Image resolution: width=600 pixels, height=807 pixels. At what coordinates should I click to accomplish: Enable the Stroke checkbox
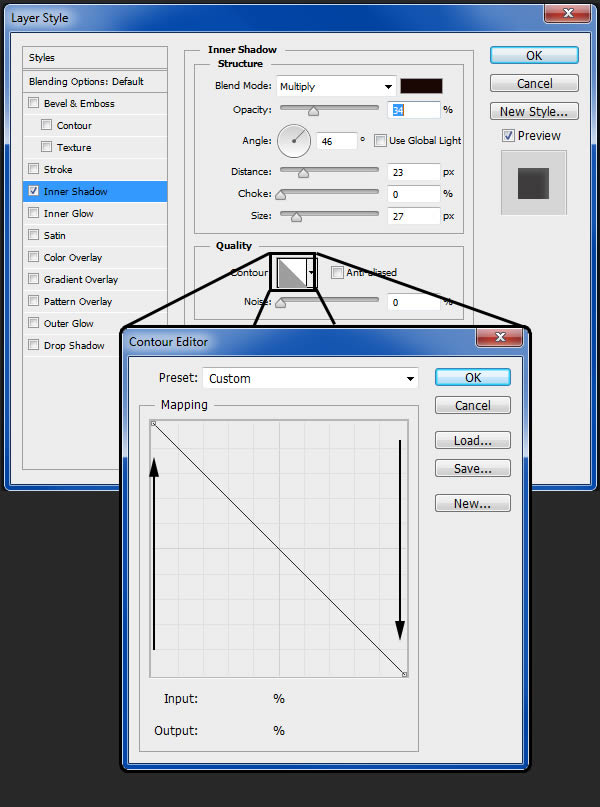[33, 168]
